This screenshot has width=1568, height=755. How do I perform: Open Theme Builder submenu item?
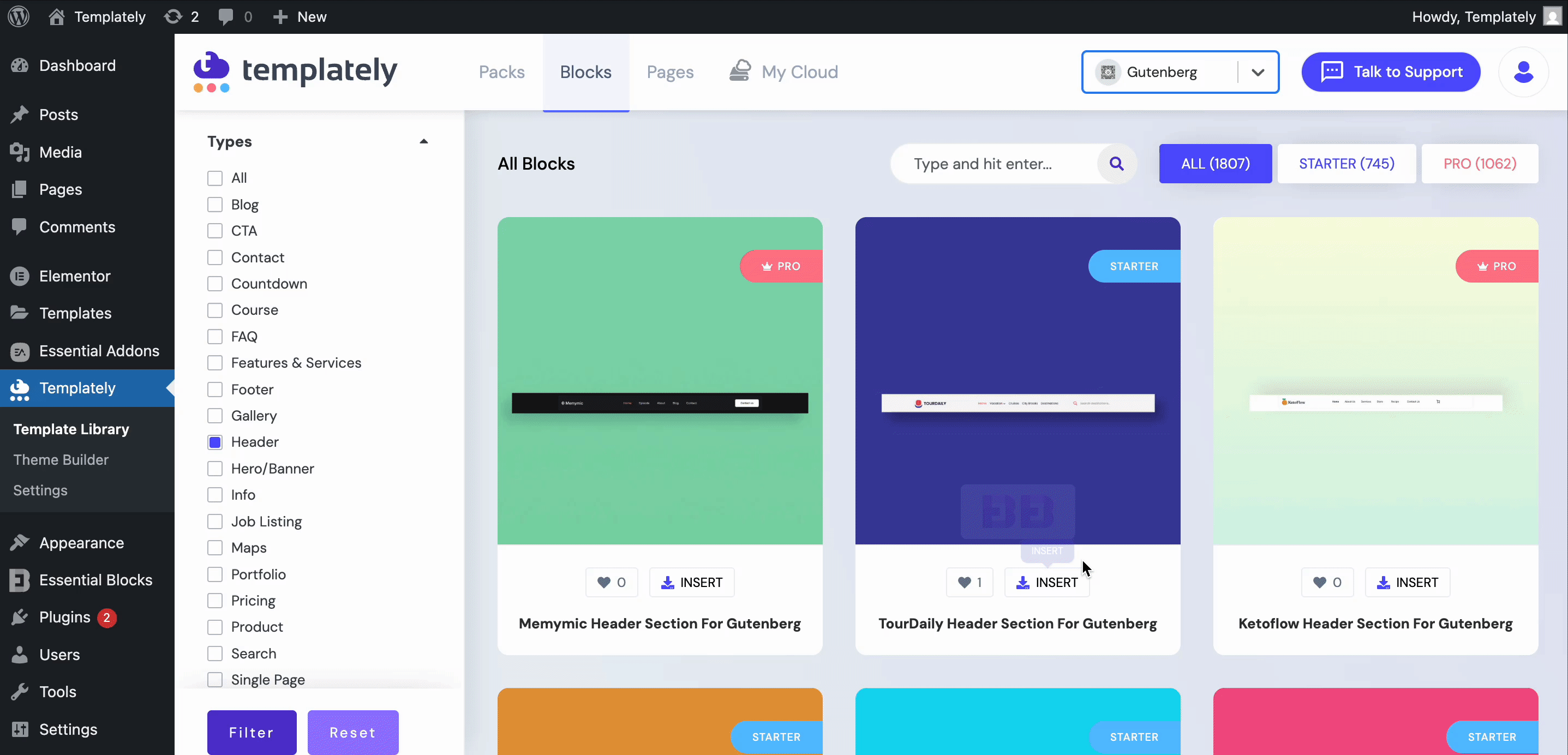61,459
